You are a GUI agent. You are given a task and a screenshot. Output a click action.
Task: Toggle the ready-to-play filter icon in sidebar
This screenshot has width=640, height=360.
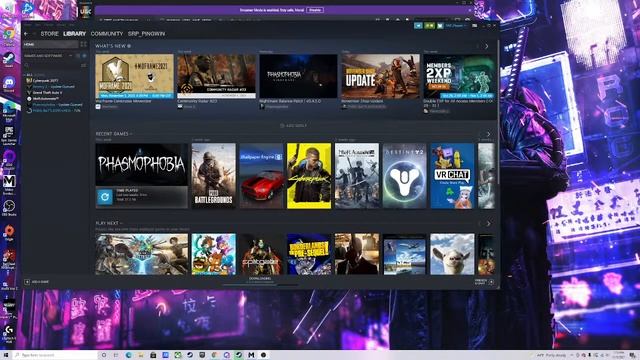pos(84,56)
